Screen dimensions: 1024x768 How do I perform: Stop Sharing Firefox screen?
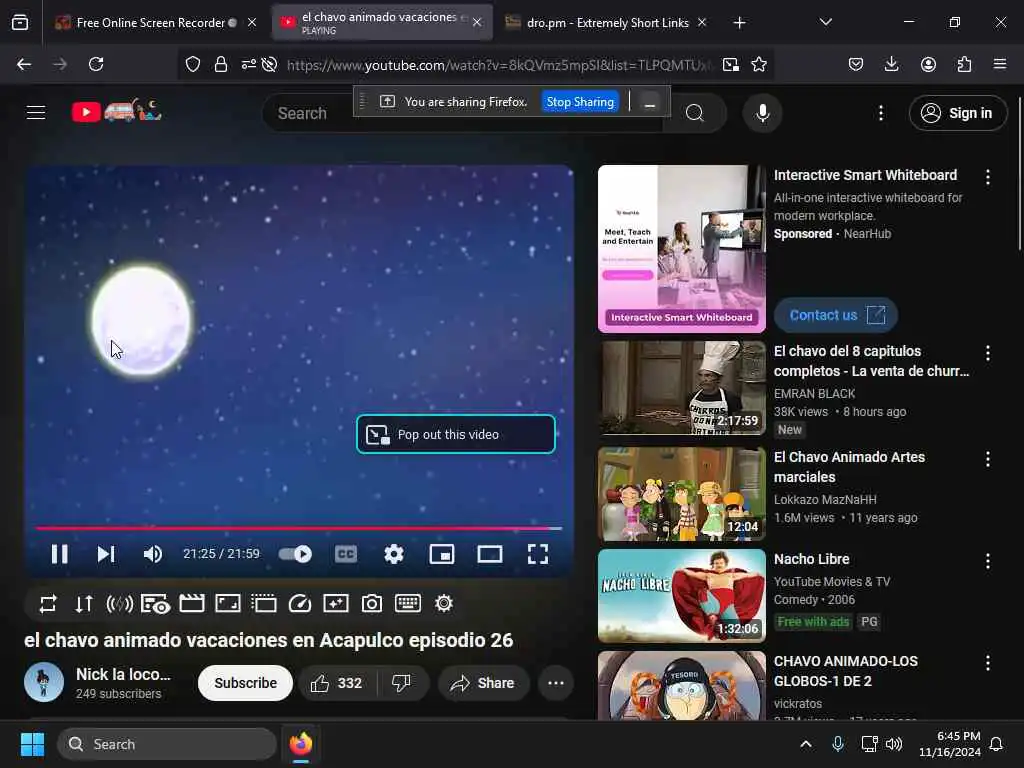click(x=580, y=102)
